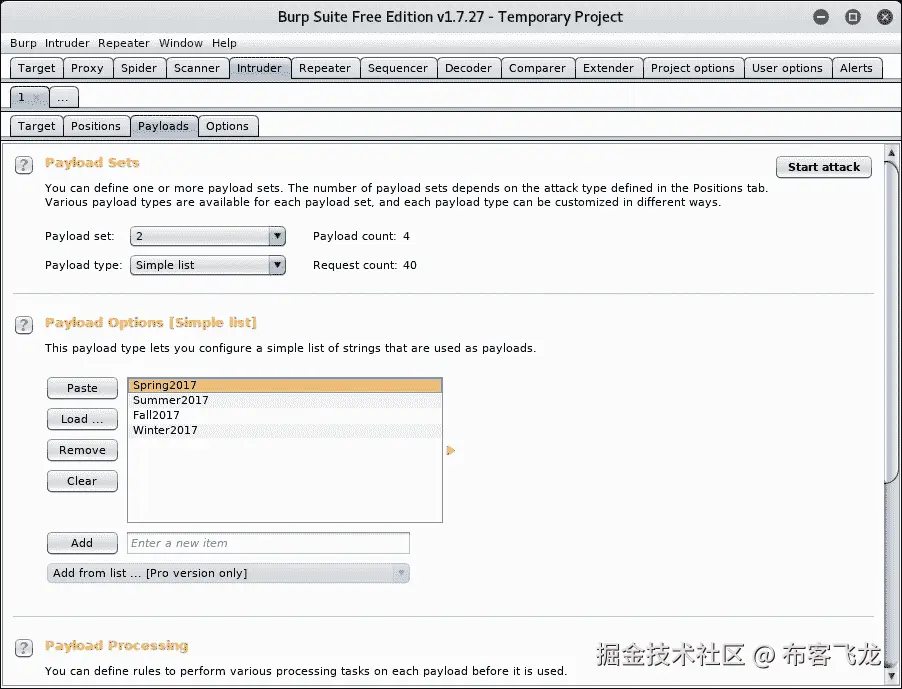Open the Alerts tab
The height and width of the screenshot is (689, 902).
coord(857,68)
